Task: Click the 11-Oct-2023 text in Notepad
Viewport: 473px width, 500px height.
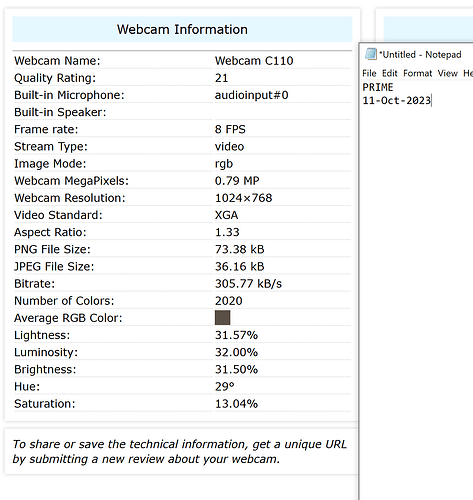Action: pyautogui.click(x=397, y=100)
